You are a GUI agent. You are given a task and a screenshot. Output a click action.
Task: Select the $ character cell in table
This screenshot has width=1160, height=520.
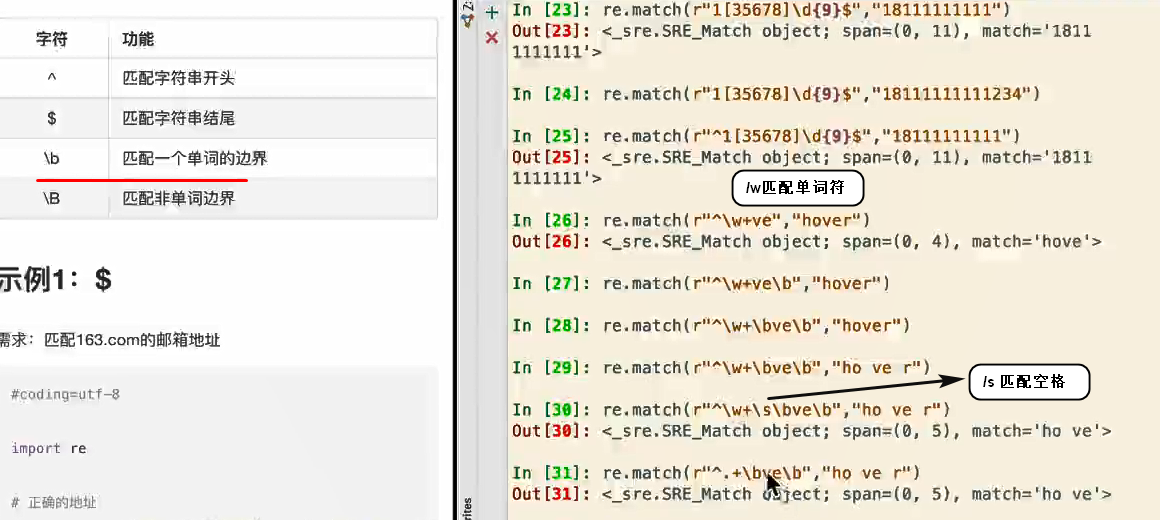click(x=52, y=118)
